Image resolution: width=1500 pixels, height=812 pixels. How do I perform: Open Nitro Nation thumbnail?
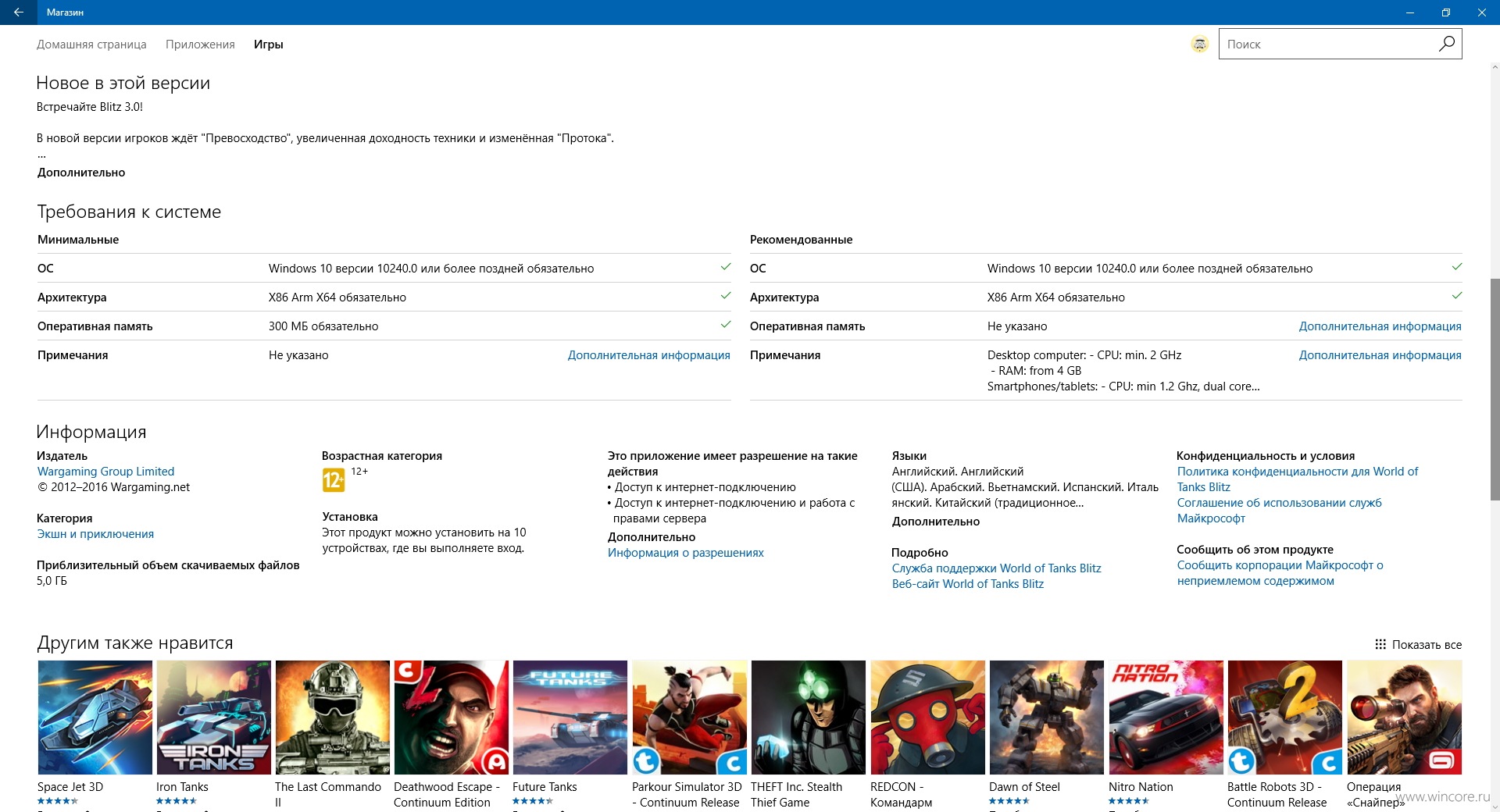click(1166, 718)
